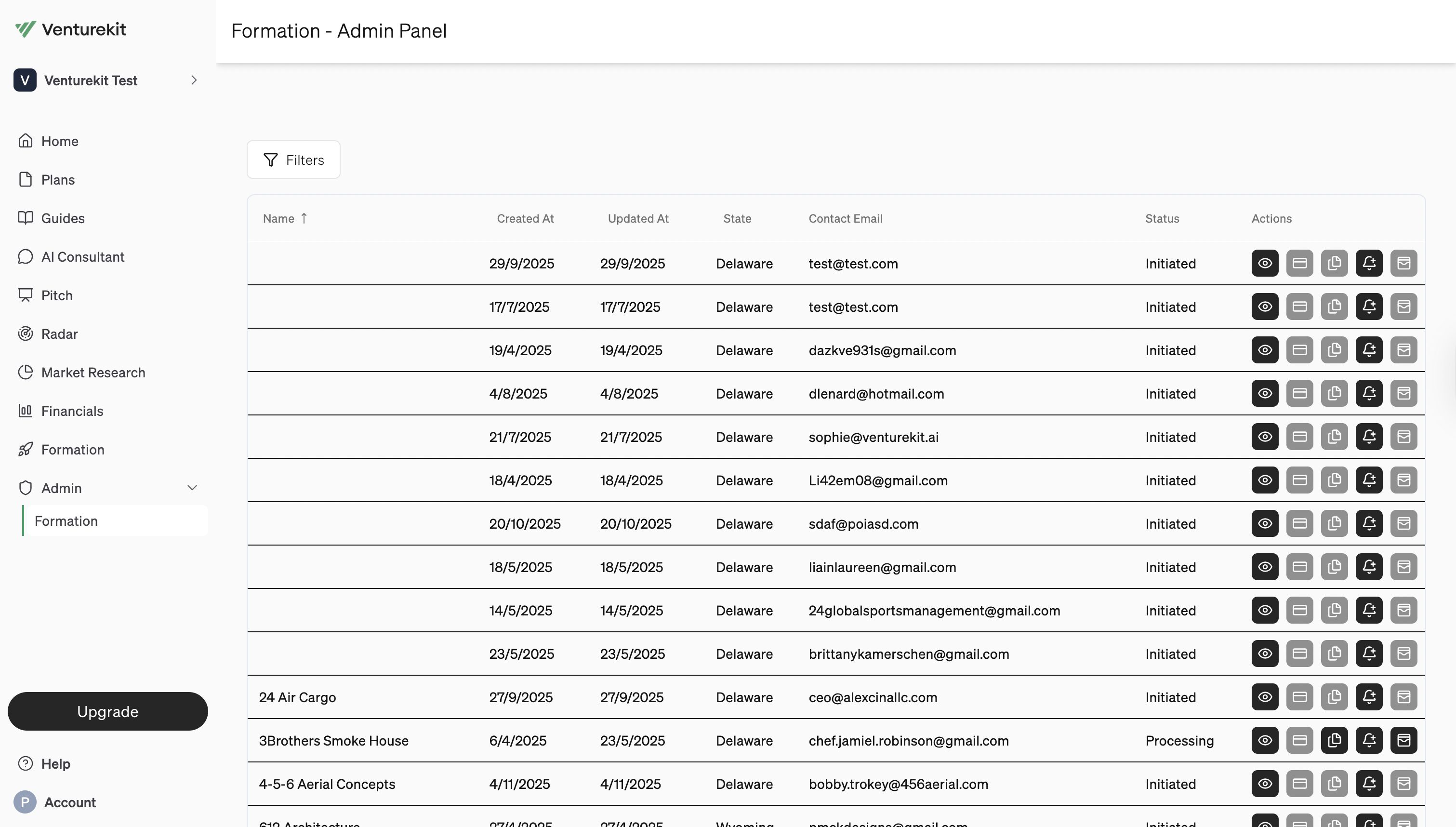Click the eye icon for 3Brothers Smoke House

pyautogui.click(x=1265, y=740)
